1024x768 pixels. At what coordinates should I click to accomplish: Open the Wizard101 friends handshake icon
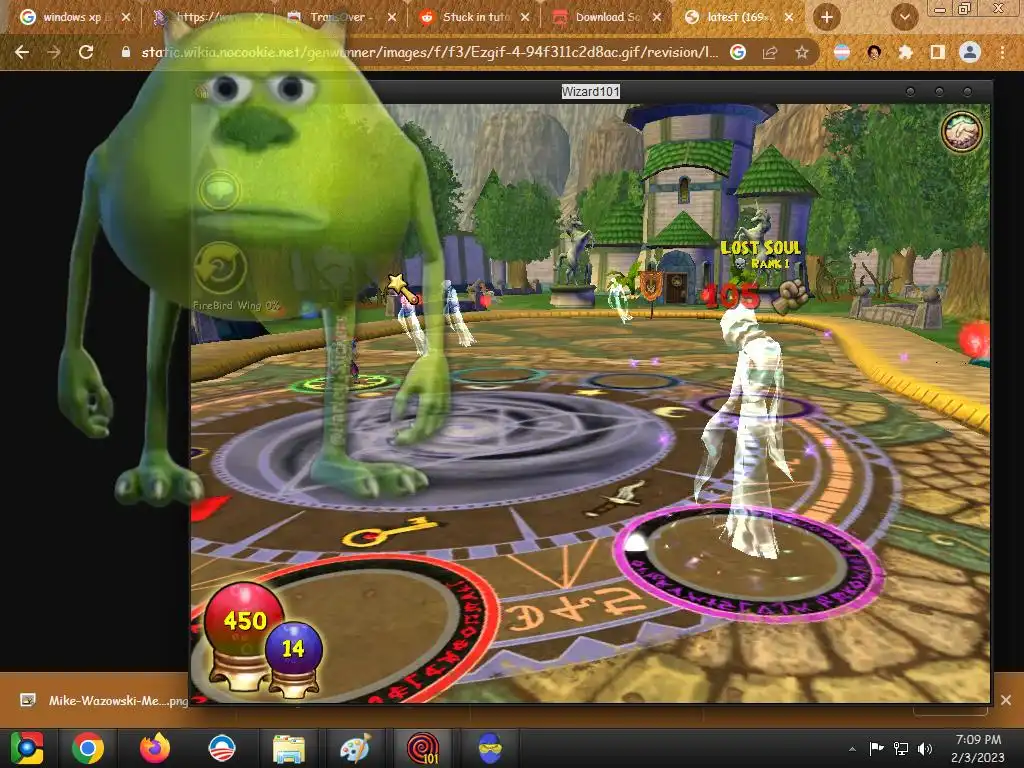tap(962, 131)
